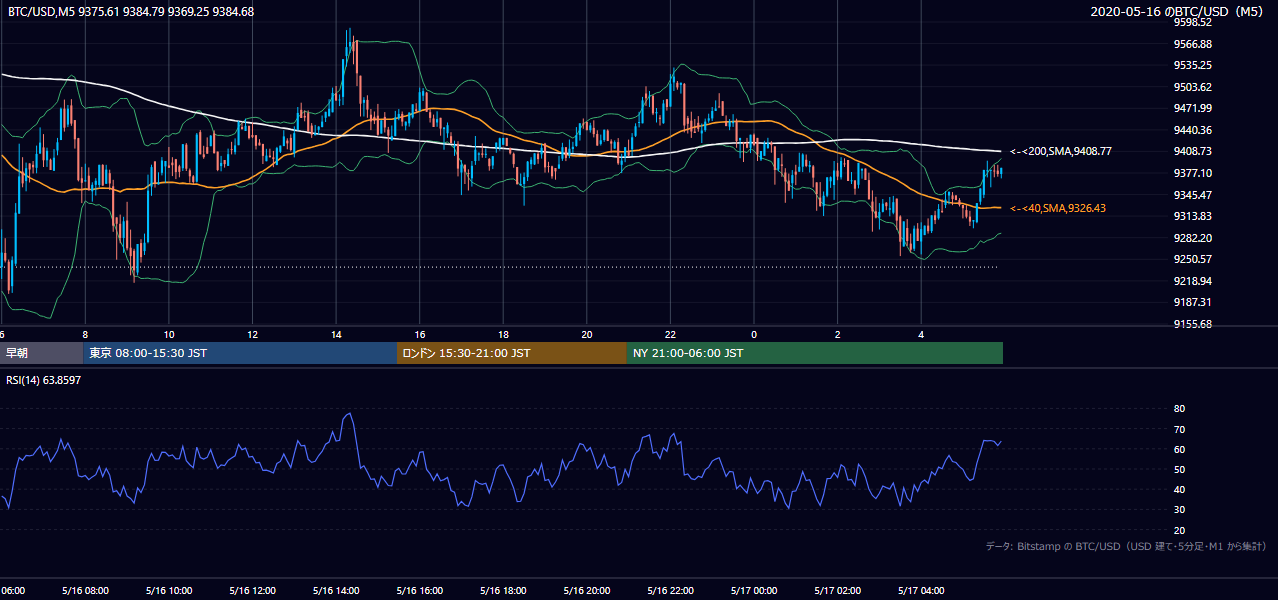This screenshot has height=600, width=1278.
Task: Click price axis value 9313.83
Action: pos(1193,216)
